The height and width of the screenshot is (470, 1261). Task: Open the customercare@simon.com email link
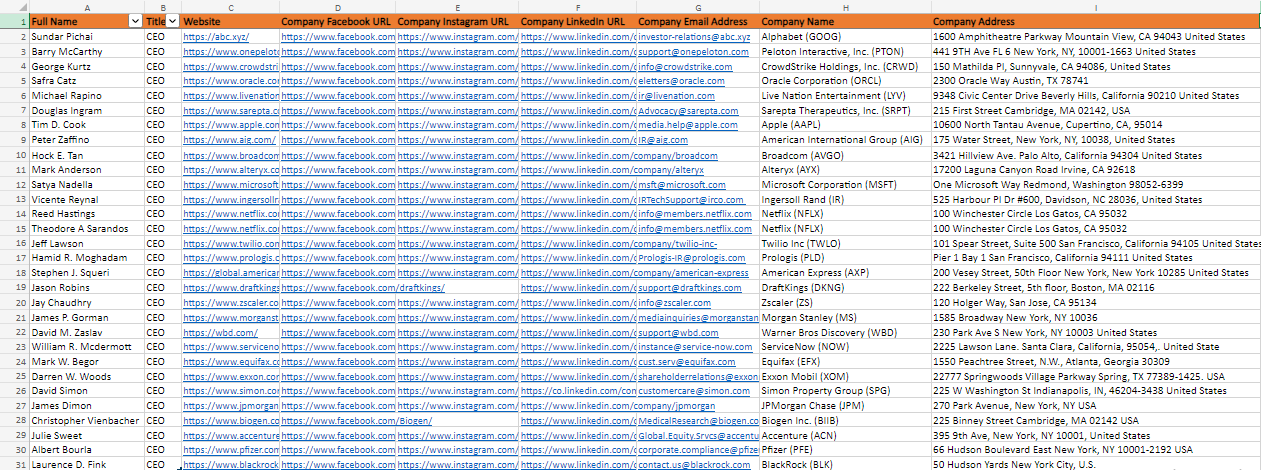click(x=693, y=391)
